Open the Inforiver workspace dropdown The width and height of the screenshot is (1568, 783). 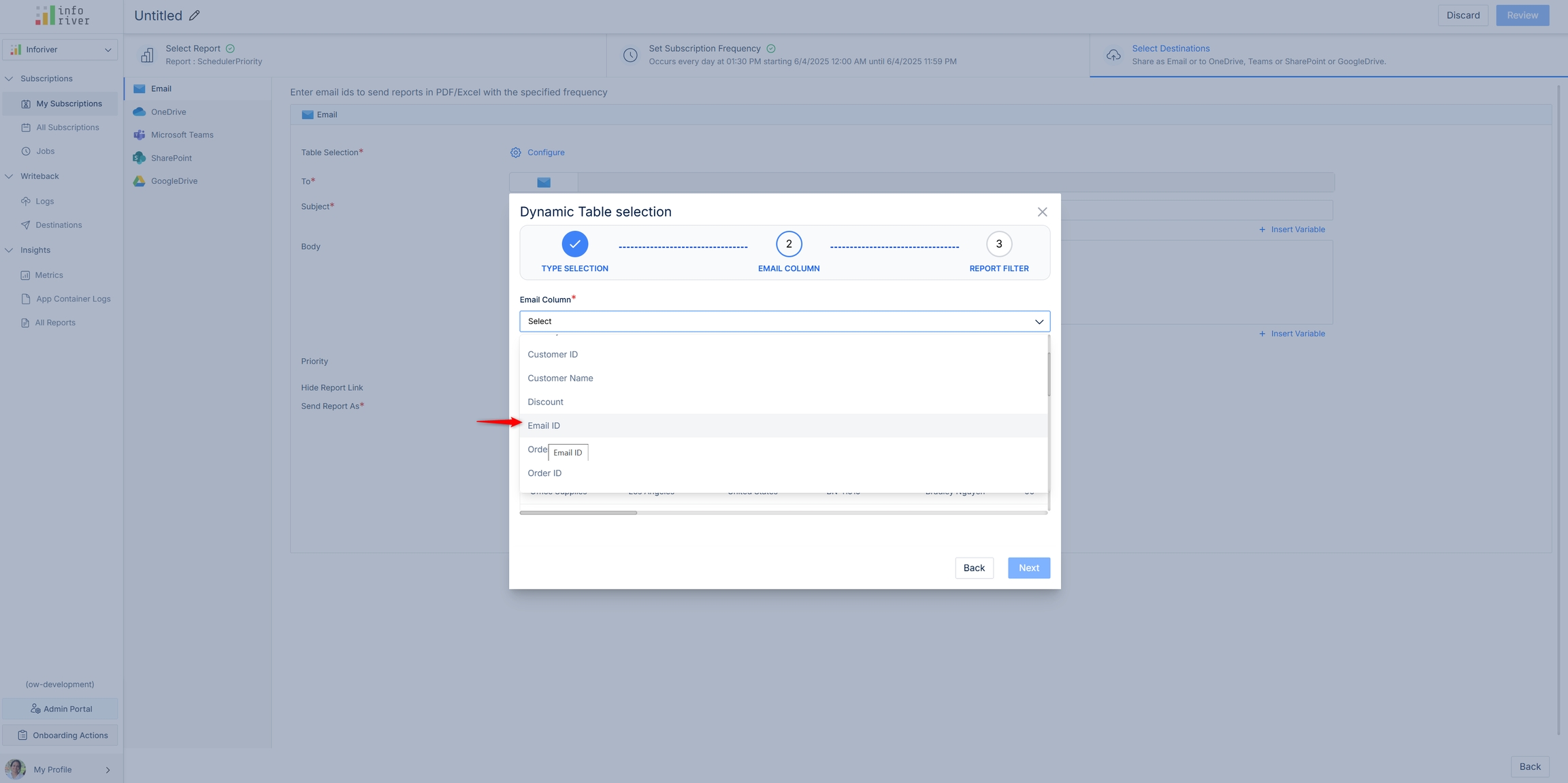60,50
